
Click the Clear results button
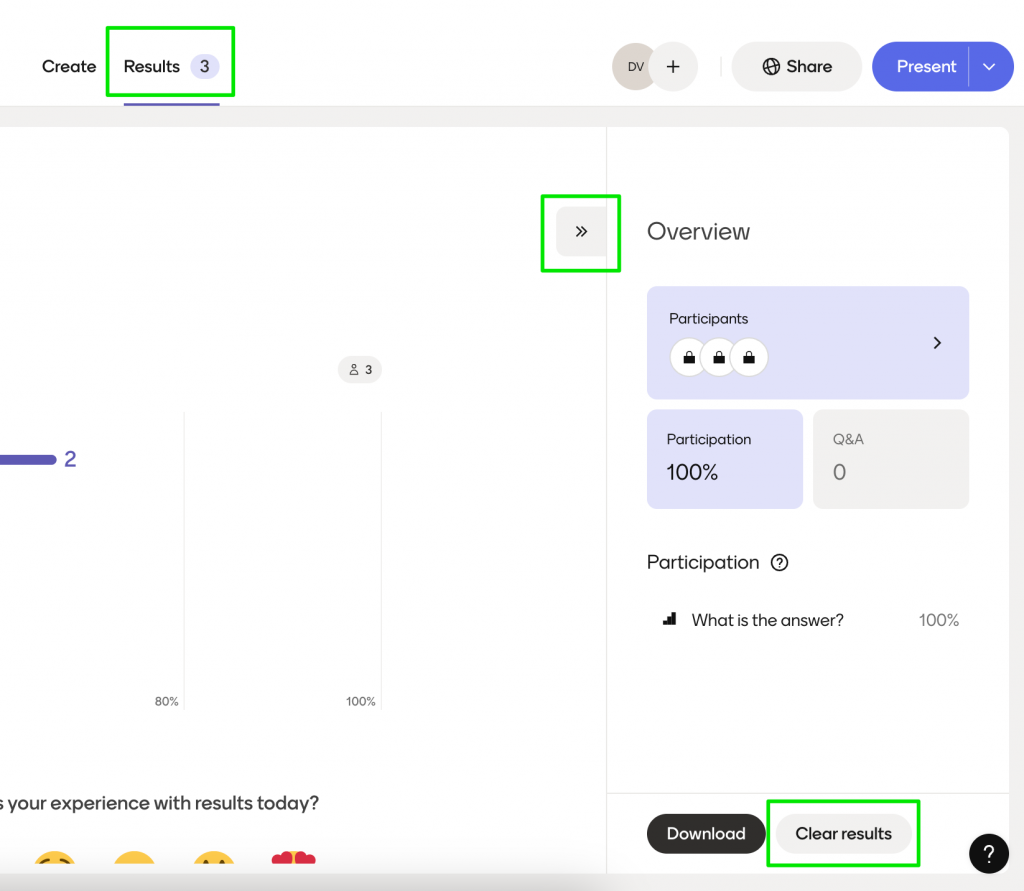click(x=843, y=834)
